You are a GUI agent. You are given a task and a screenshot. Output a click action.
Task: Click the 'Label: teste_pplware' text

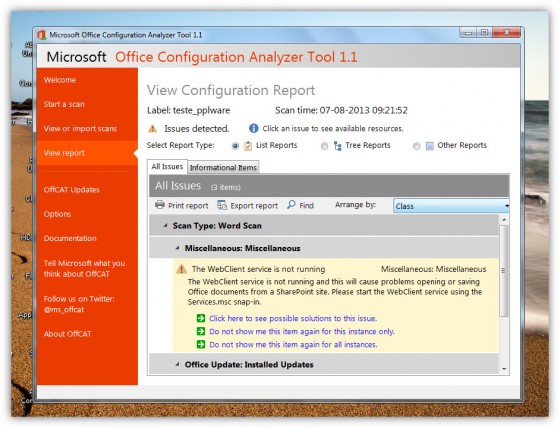(x=189, y=110)
